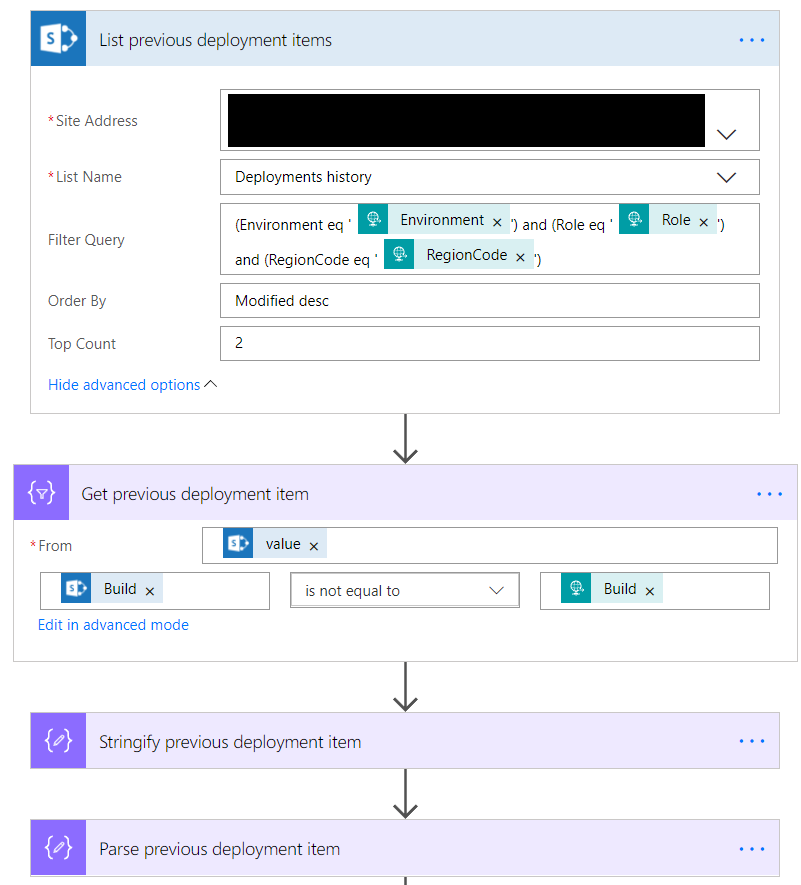Click Hide advanced options link
Image resolution: width=801 pixels, height=885 pixels.
pos(124,385)
